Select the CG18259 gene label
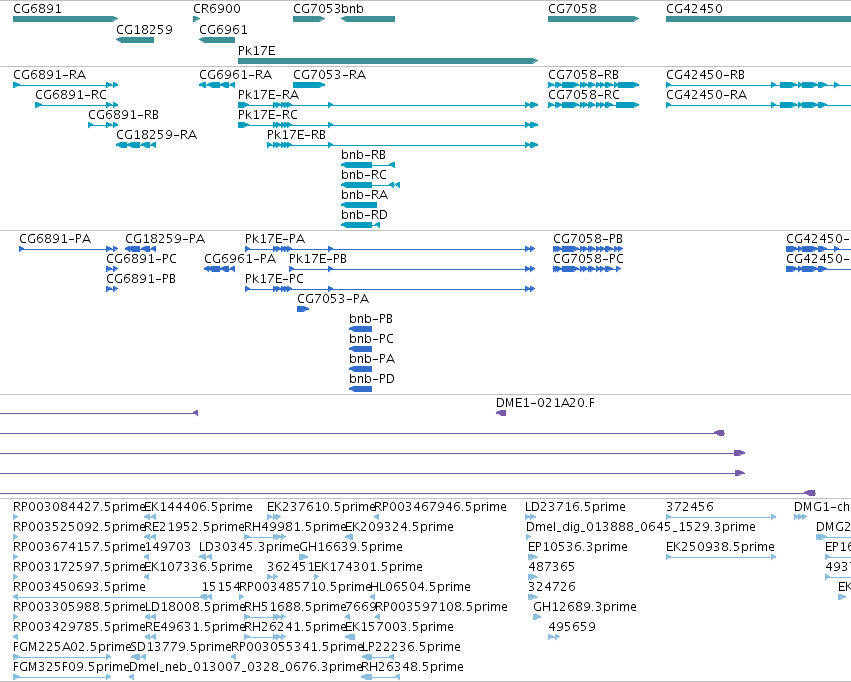851x682 pixels. tap(144, 29)
